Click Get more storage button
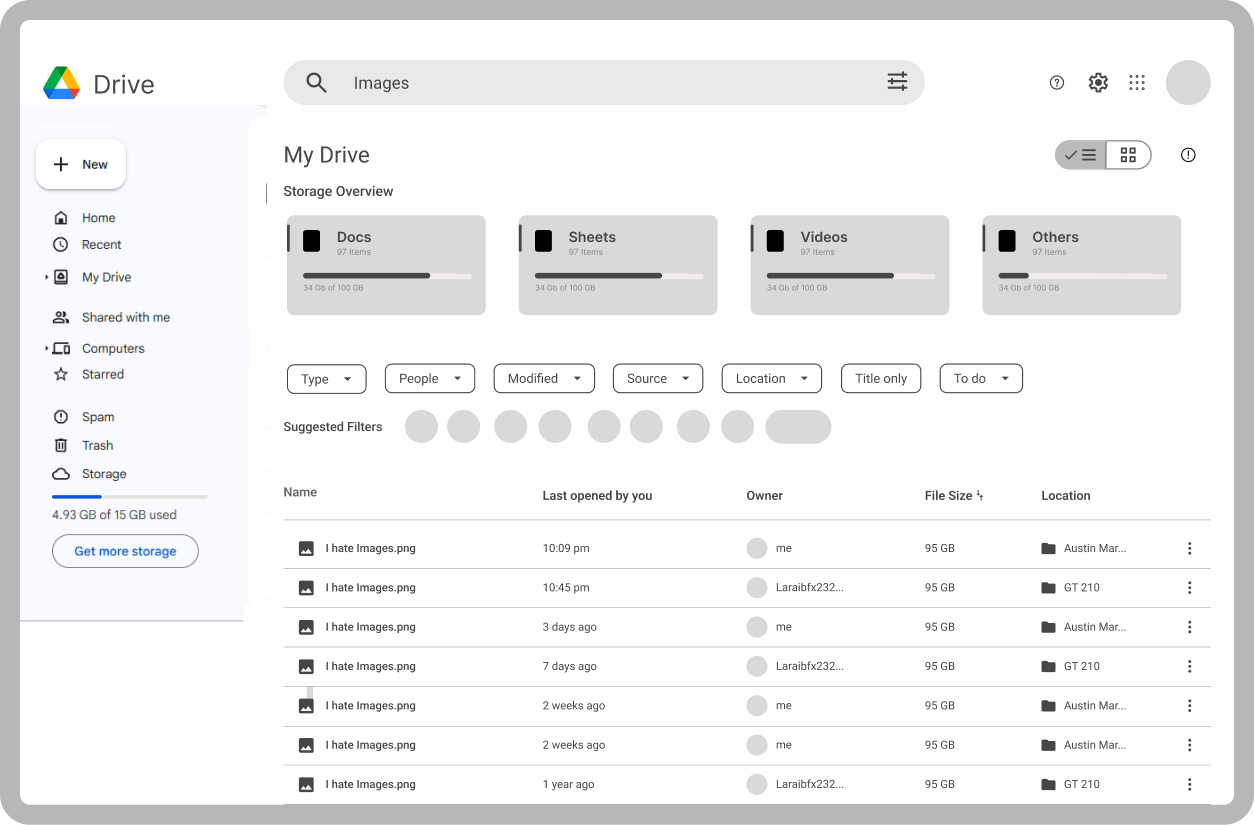The height and width of the screenshot is (825, 1254). pyautogui.click(x=125, y=551)
